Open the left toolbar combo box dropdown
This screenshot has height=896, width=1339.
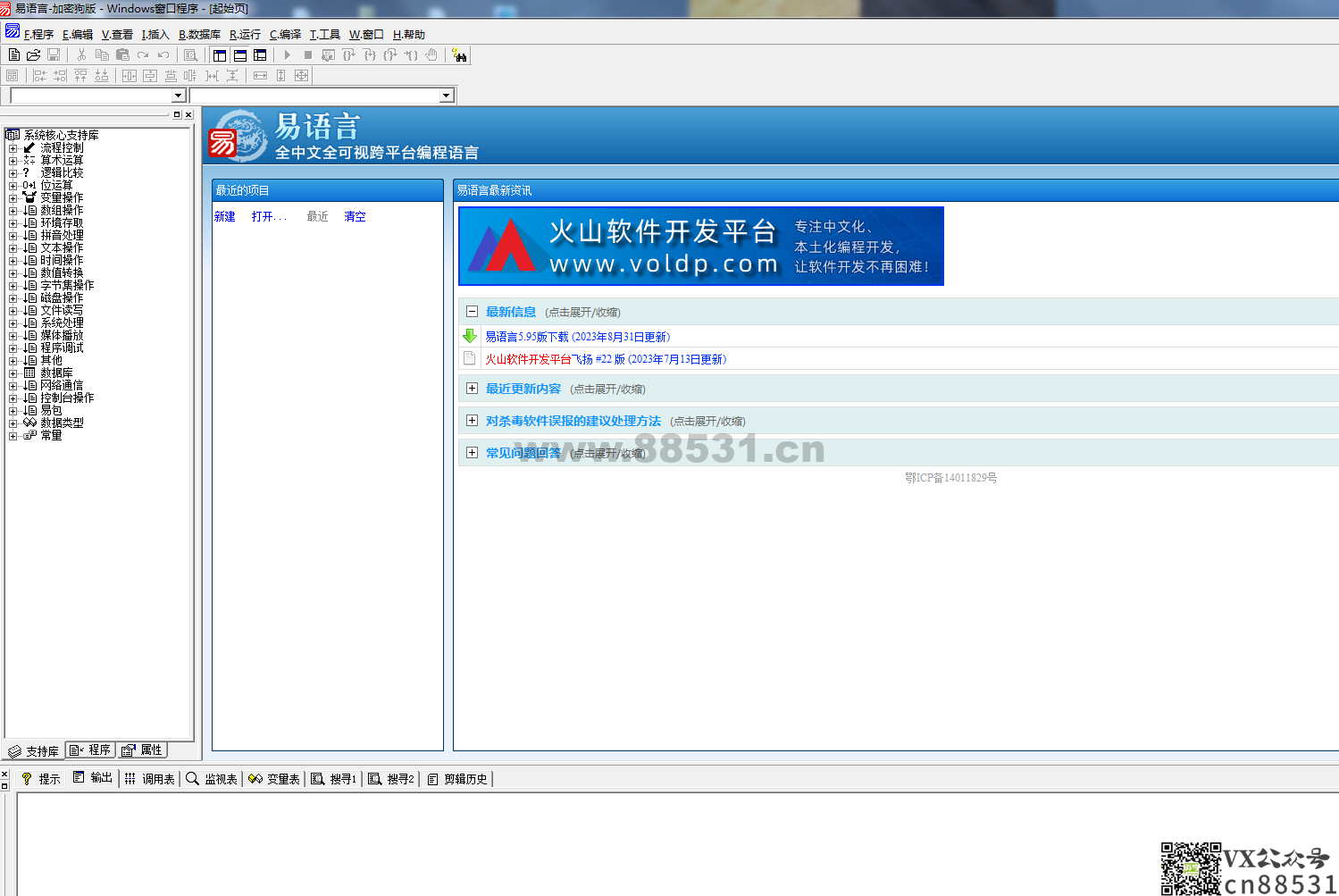178,96
